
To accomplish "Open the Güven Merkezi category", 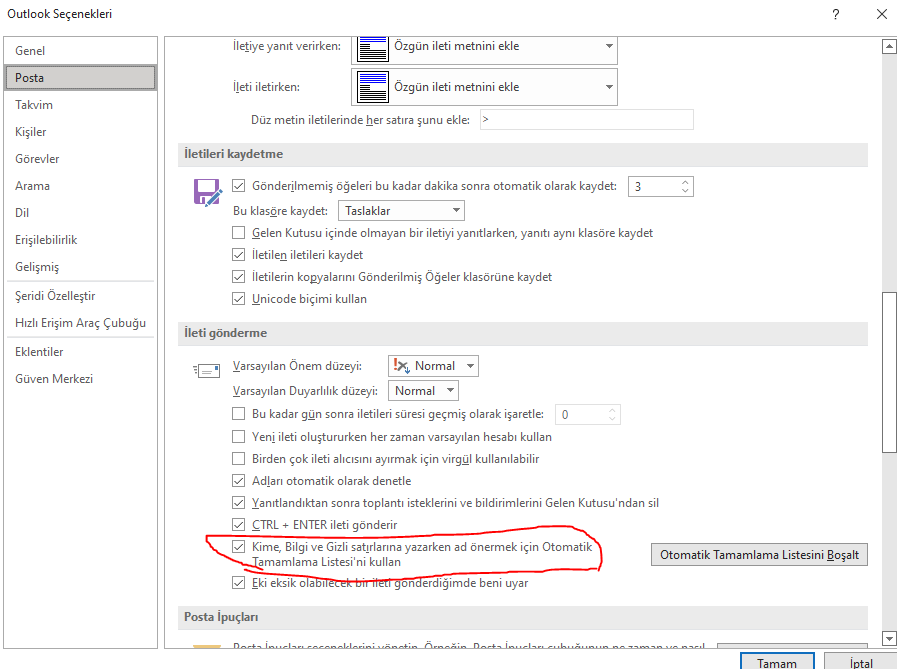I will click(80, 379).
